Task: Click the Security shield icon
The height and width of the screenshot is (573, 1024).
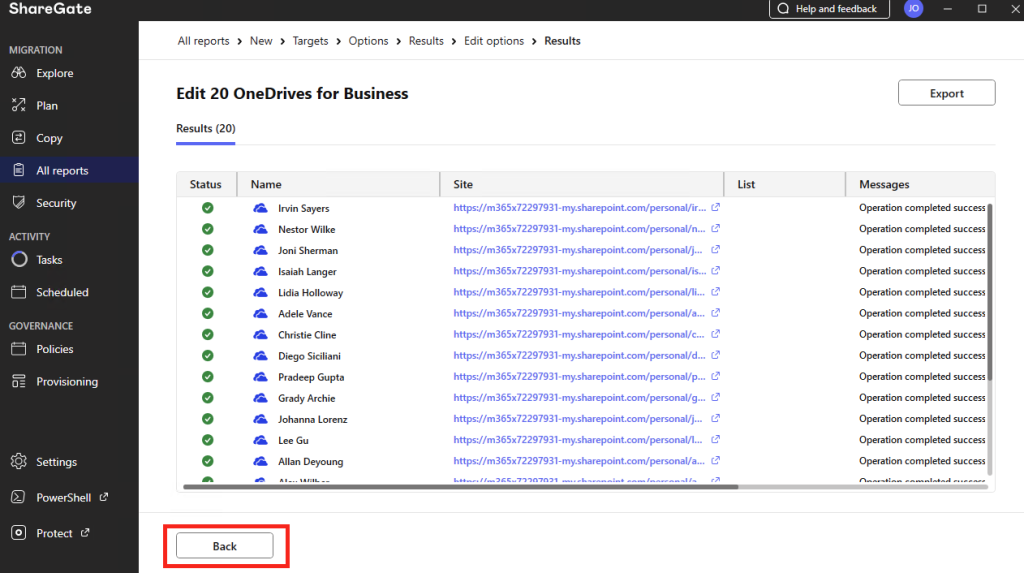Action: pyautogui.click(x=18, y=203)
